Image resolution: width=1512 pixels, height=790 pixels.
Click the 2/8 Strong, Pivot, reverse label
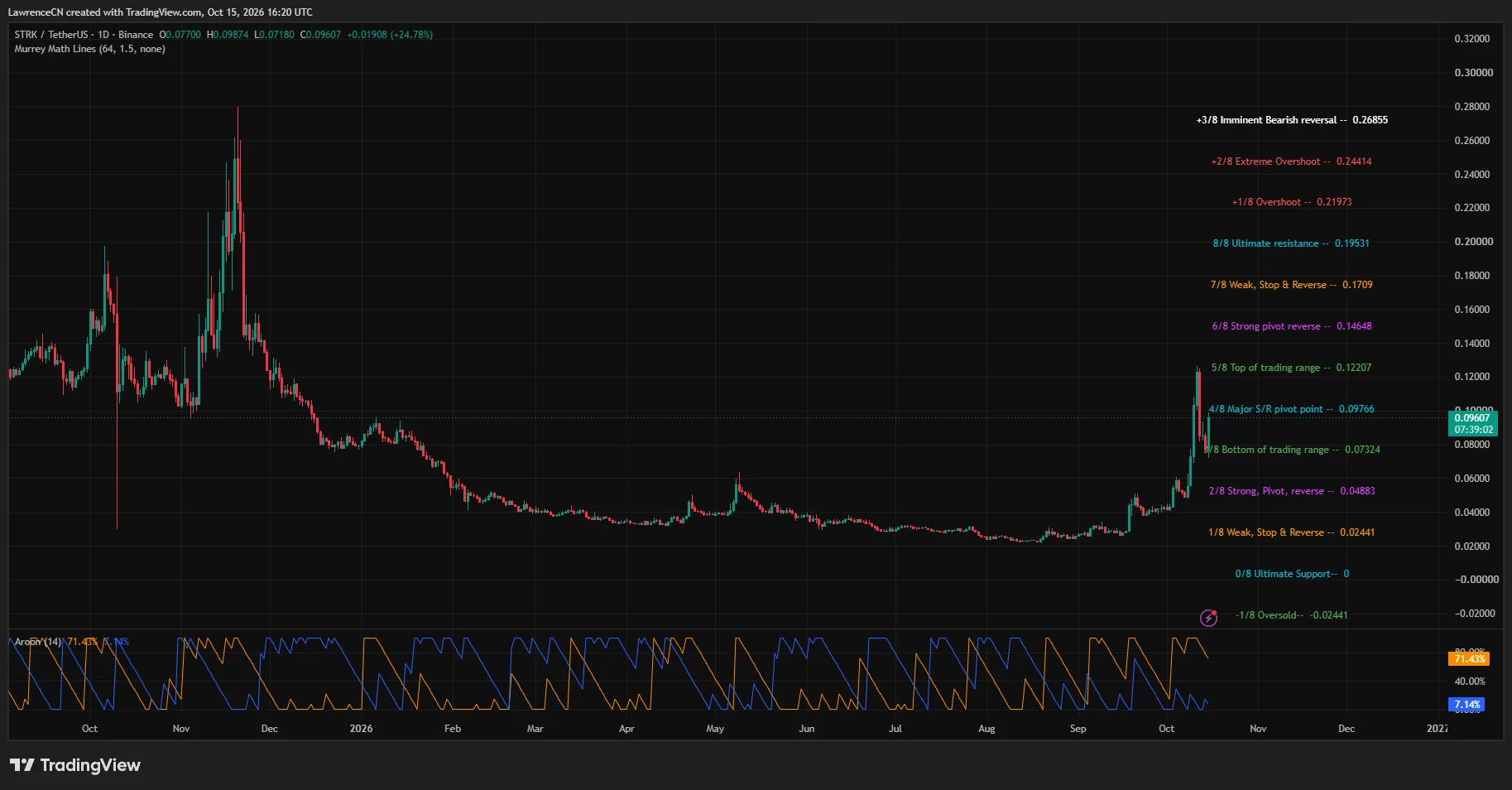point(1292,491)
